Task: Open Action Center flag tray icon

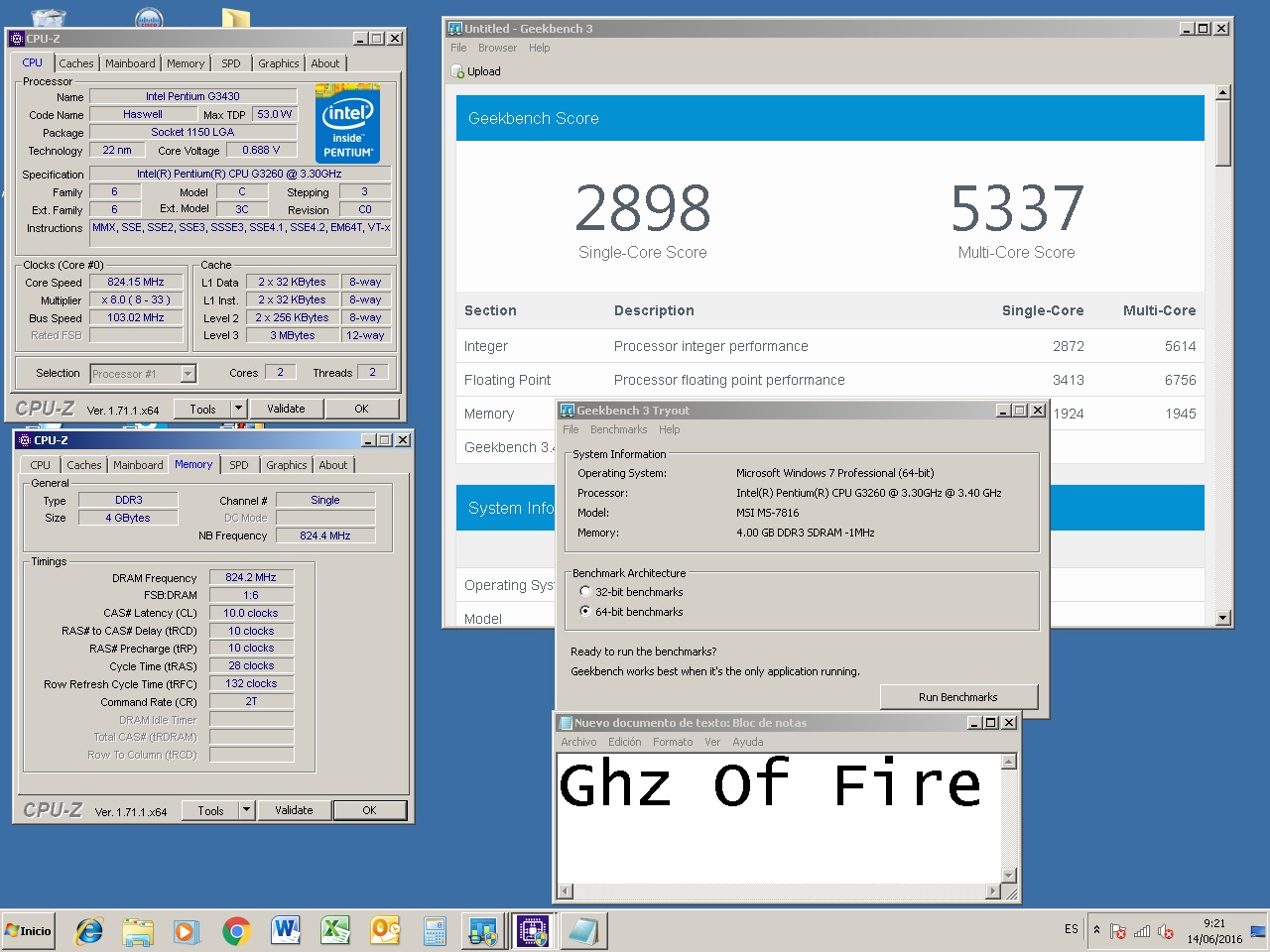Action: coord(1118,931)
